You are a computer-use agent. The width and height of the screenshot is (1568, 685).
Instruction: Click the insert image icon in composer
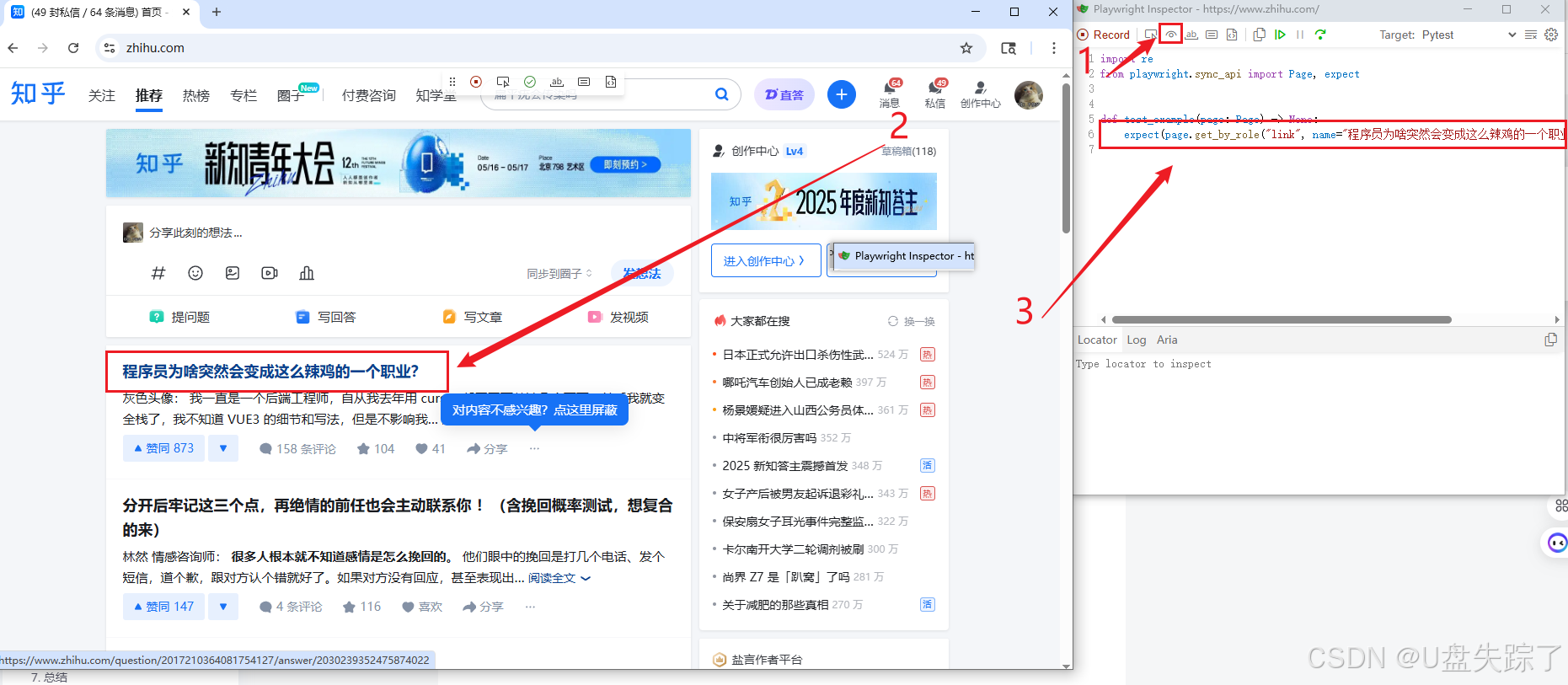[x=233, y=273]
